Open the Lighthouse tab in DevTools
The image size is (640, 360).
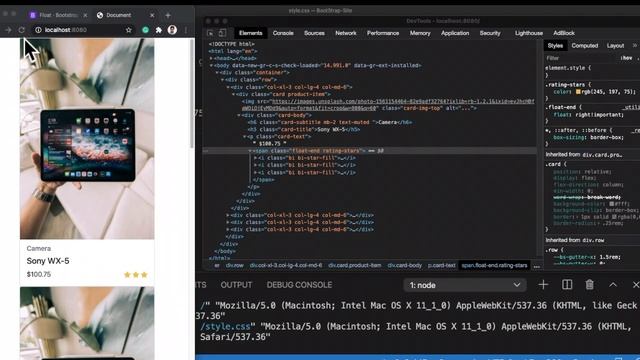(x=529, y=33)
